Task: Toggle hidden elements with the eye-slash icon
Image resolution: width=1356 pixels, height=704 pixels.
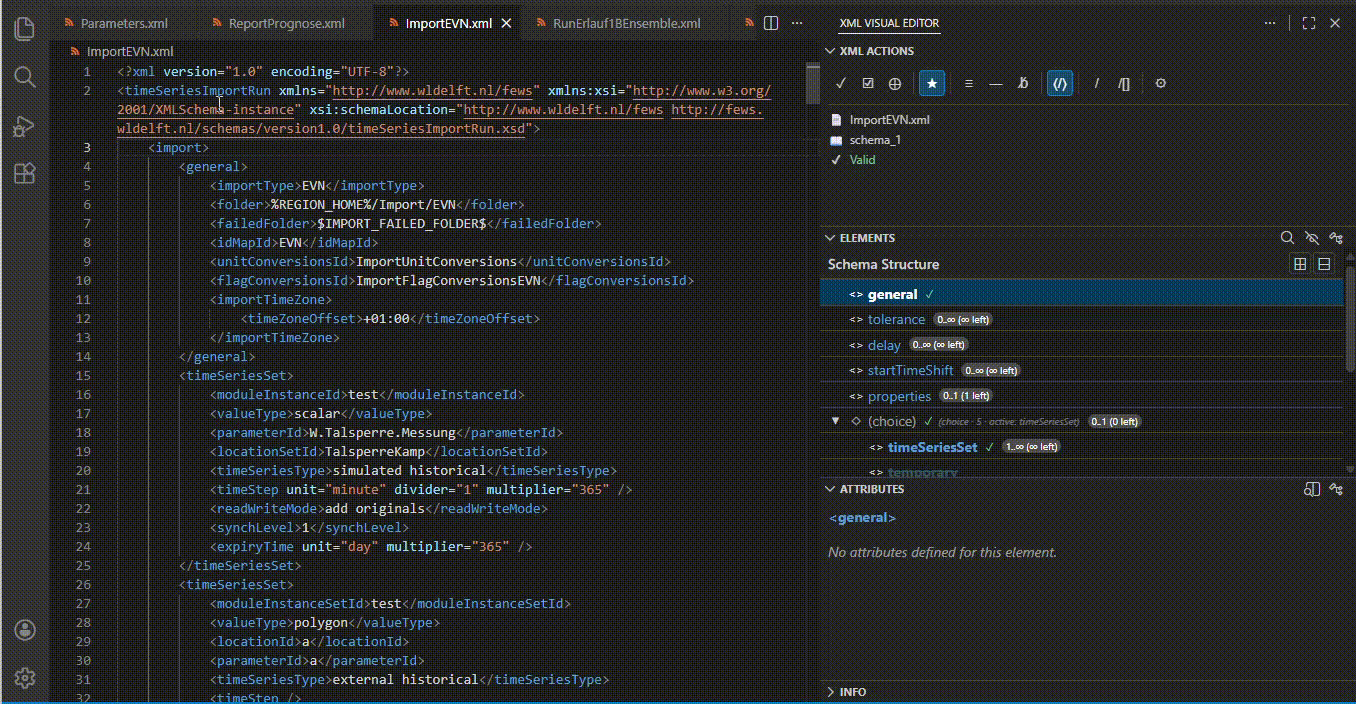Action: pyautogui.click(x=1312, y=238)
